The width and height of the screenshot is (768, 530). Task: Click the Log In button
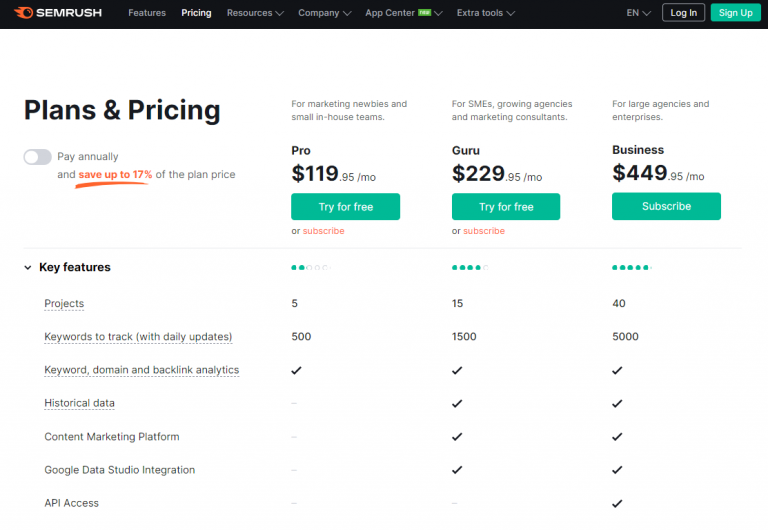click(x=683, y=13)
